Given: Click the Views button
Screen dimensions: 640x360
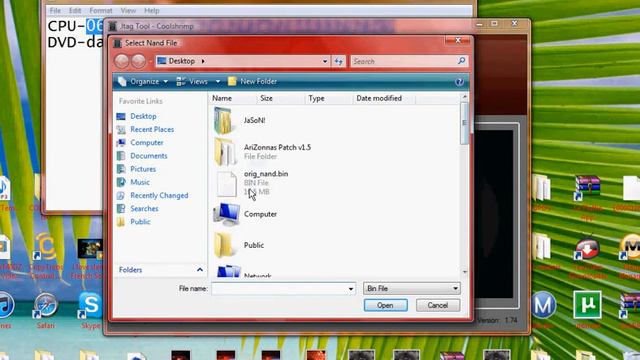Looking at the screenshot, I should coord(192,82).
